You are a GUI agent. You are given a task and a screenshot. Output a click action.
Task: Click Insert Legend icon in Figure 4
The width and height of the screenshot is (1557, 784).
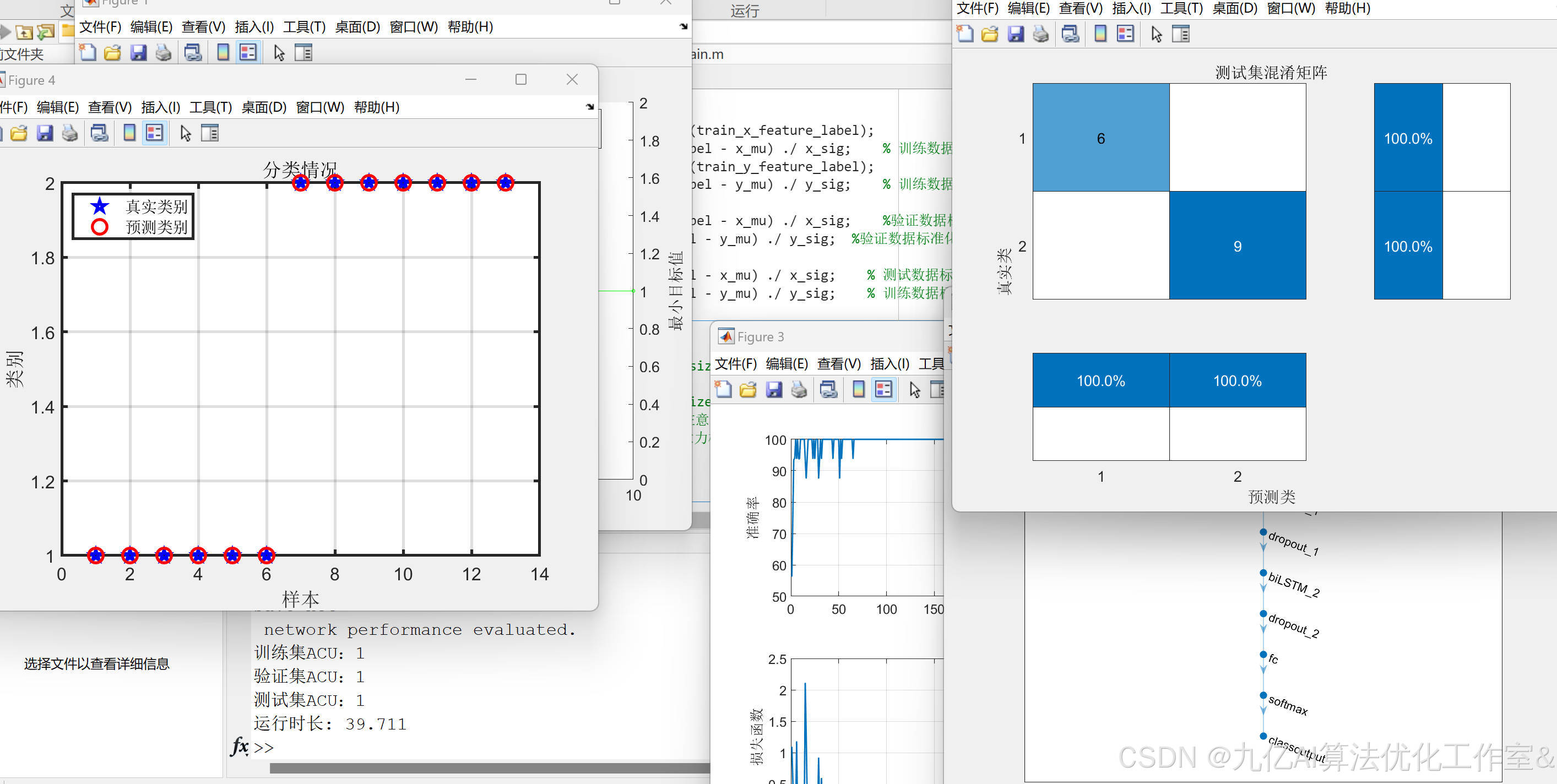point(155,133)
